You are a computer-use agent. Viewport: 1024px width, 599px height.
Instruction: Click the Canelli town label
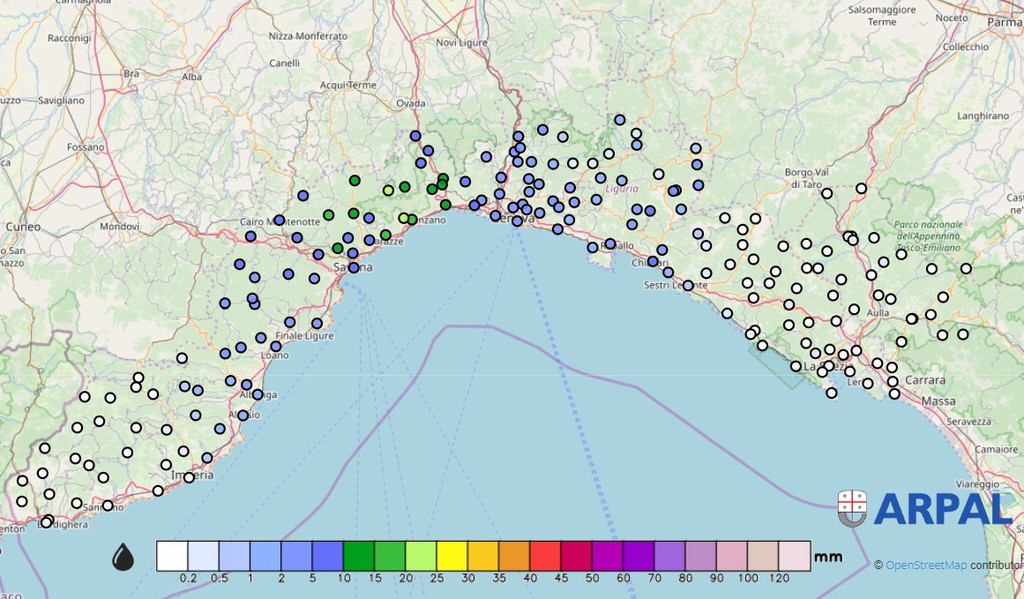tap(285, 63)
